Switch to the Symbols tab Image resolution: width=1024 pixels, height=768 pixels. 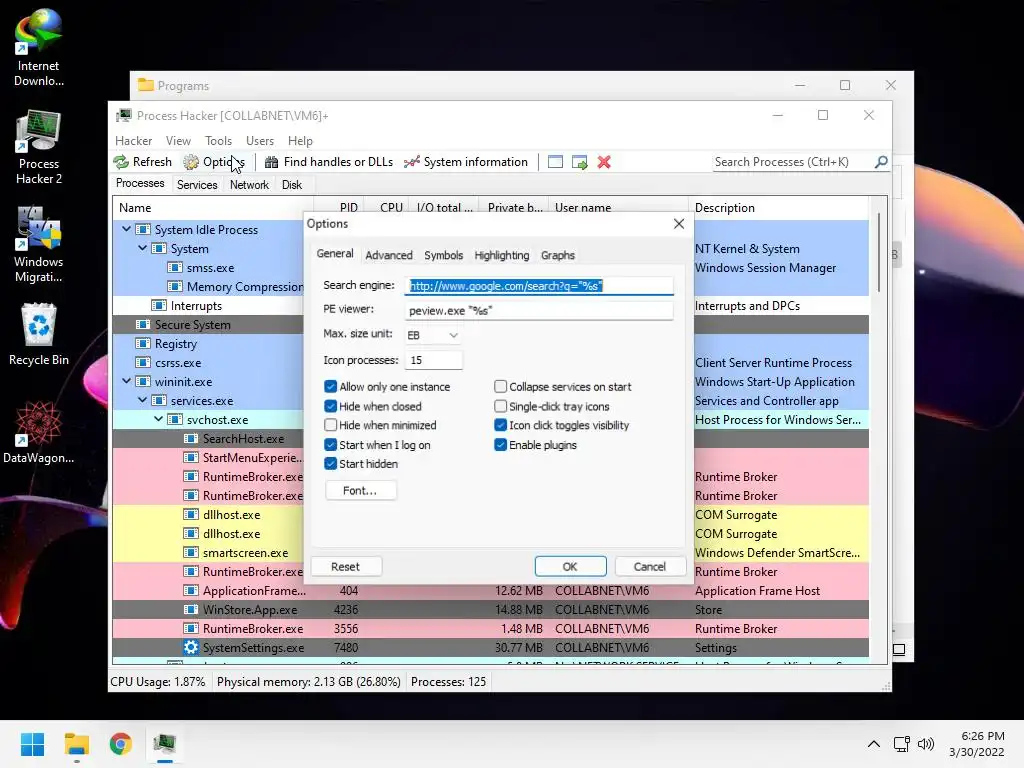443,255
